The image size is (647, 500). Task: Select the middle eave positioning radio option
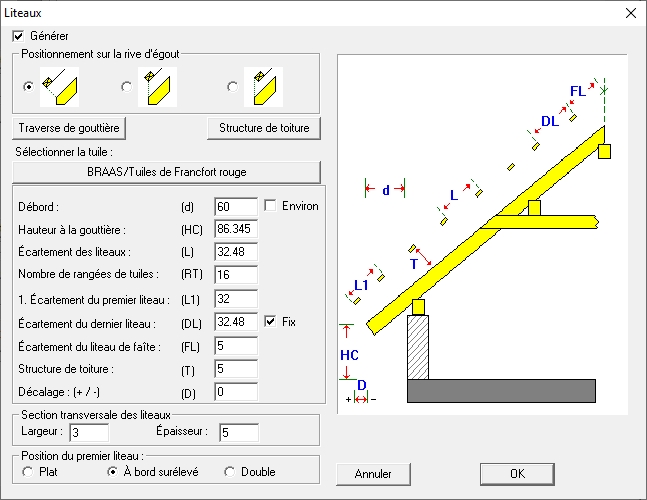pyautogui.click(x=126, y=87)
